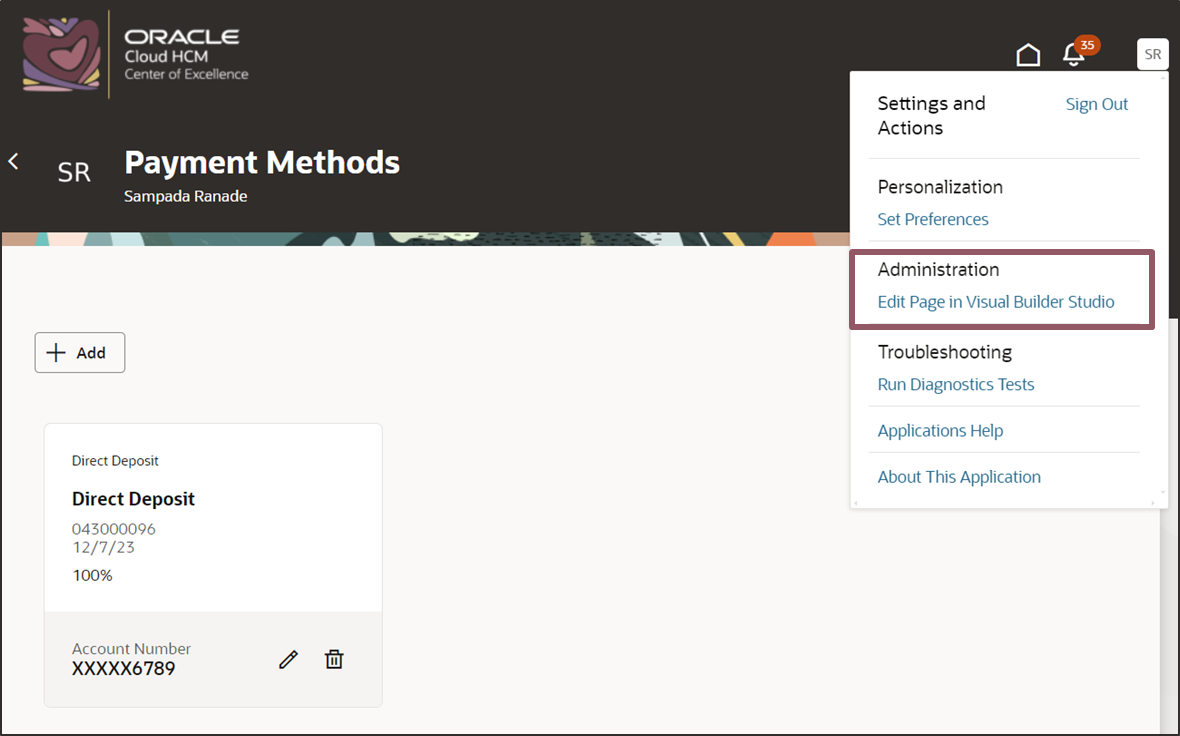Click the Oracle Cloud HCM logo

pyautogui.click(x=136, y=54)
